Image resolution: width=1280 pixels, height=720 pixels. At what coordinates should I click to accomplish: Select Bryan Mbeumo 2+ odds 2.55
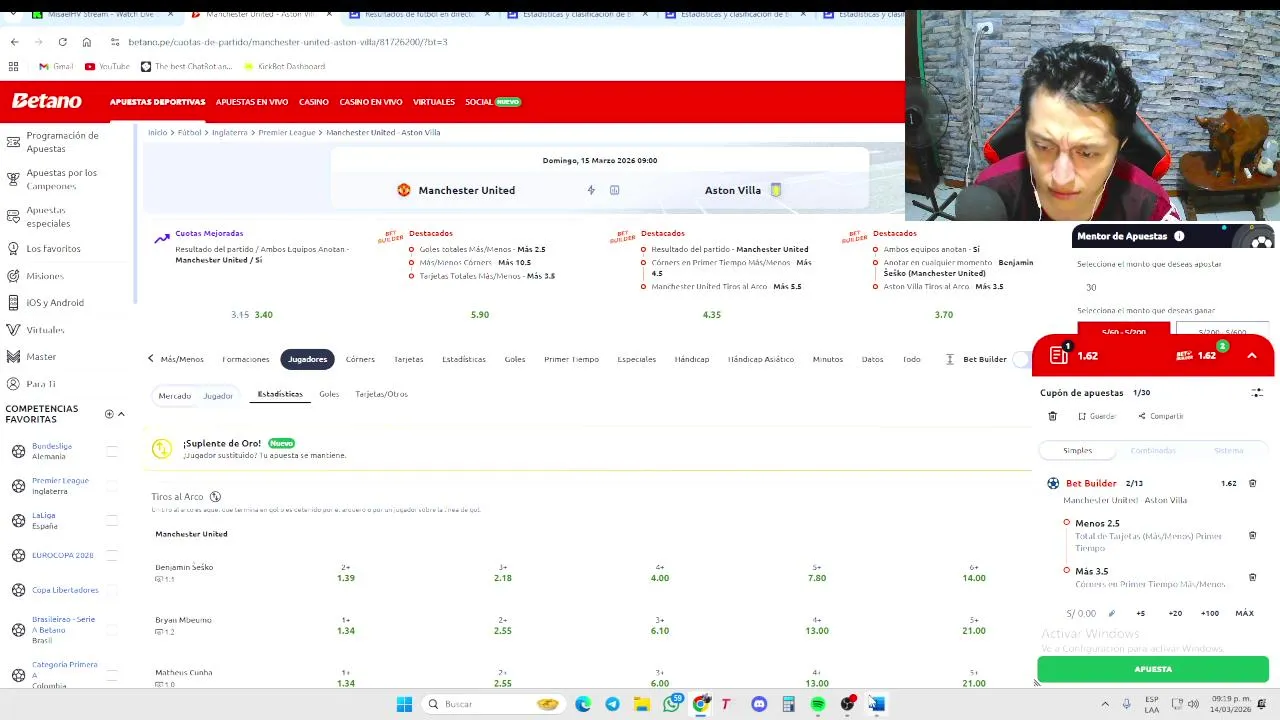click(502, 626)
